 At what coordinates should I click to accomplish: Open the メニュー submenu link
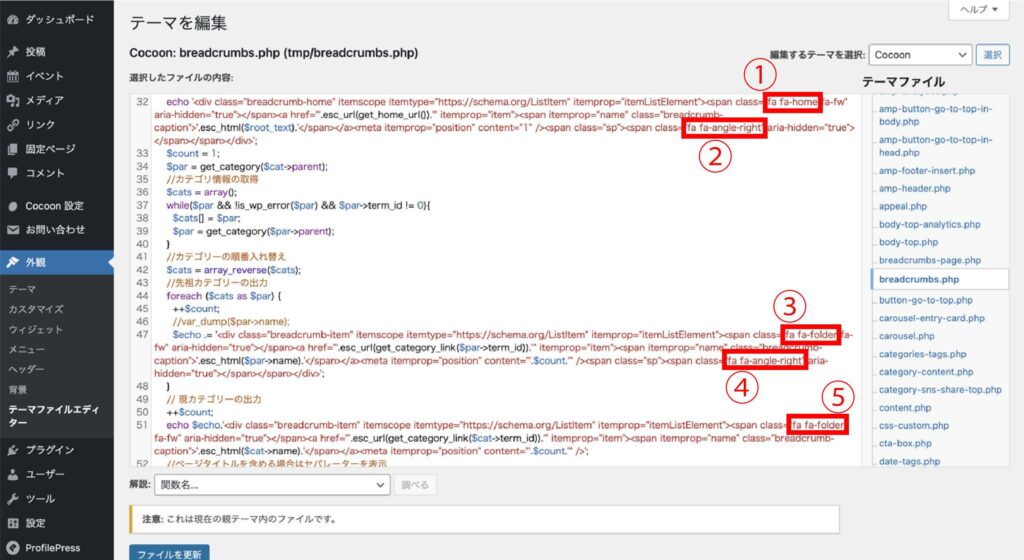coord(27,349)
